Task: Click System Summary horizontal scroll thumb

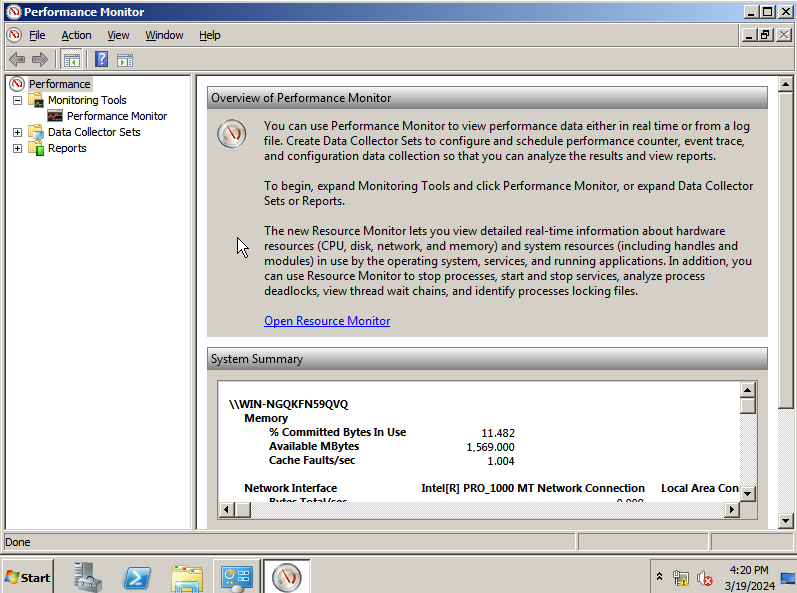Action: 242,509
